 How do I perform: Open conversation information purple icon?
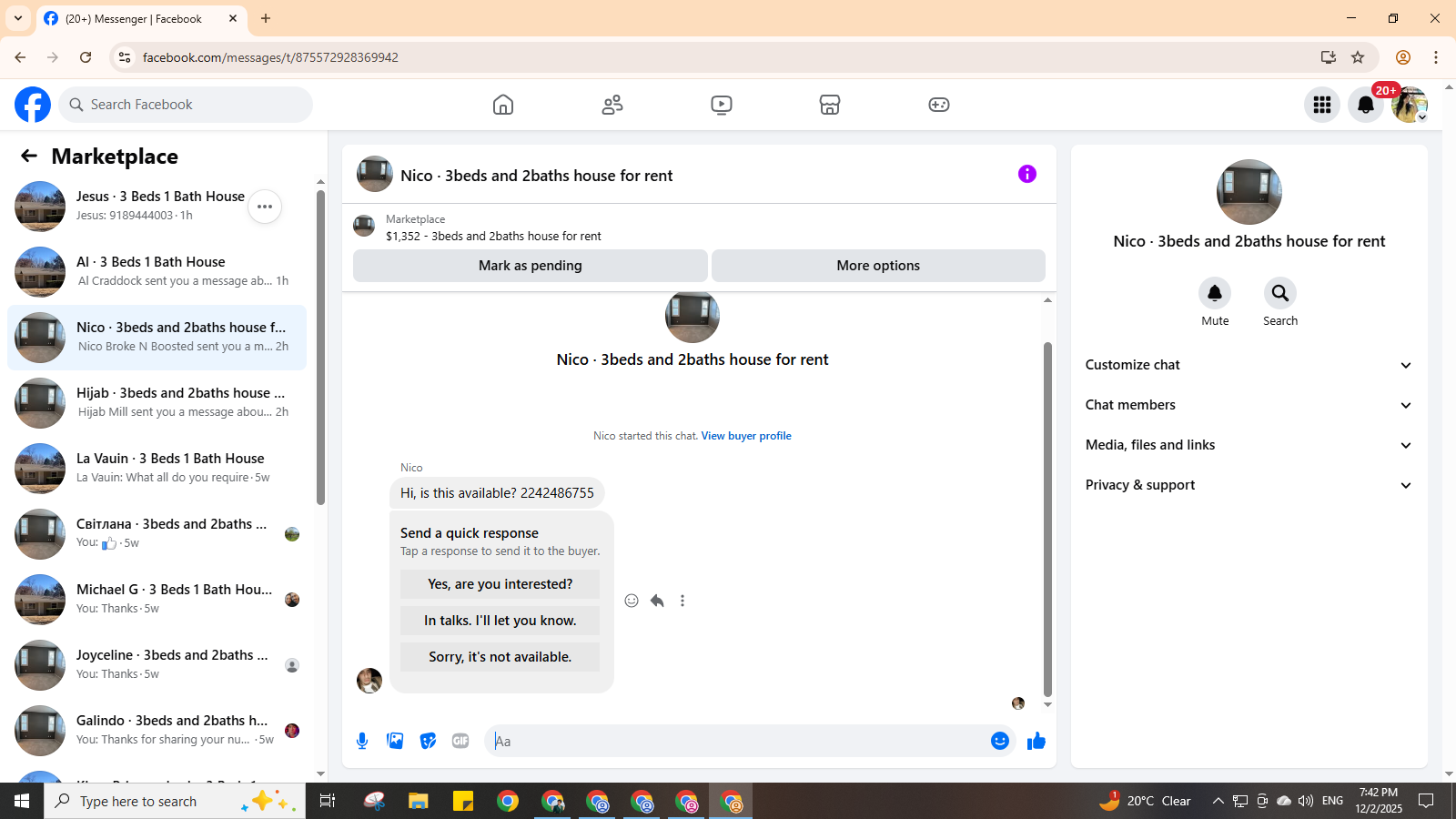point(1027,174)
